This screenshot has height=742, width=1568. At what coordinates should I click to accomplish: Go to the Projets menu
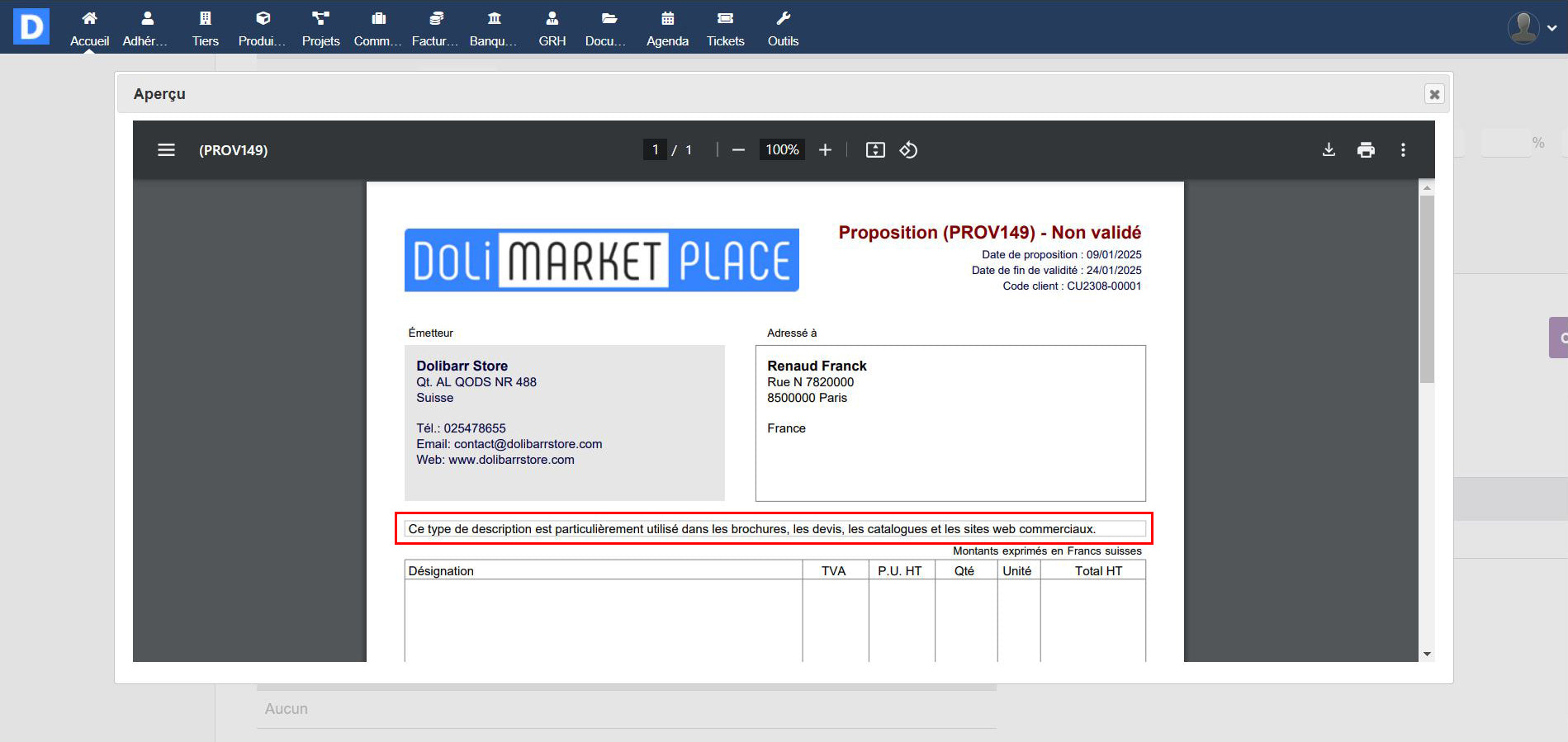[x=320, y=28]
